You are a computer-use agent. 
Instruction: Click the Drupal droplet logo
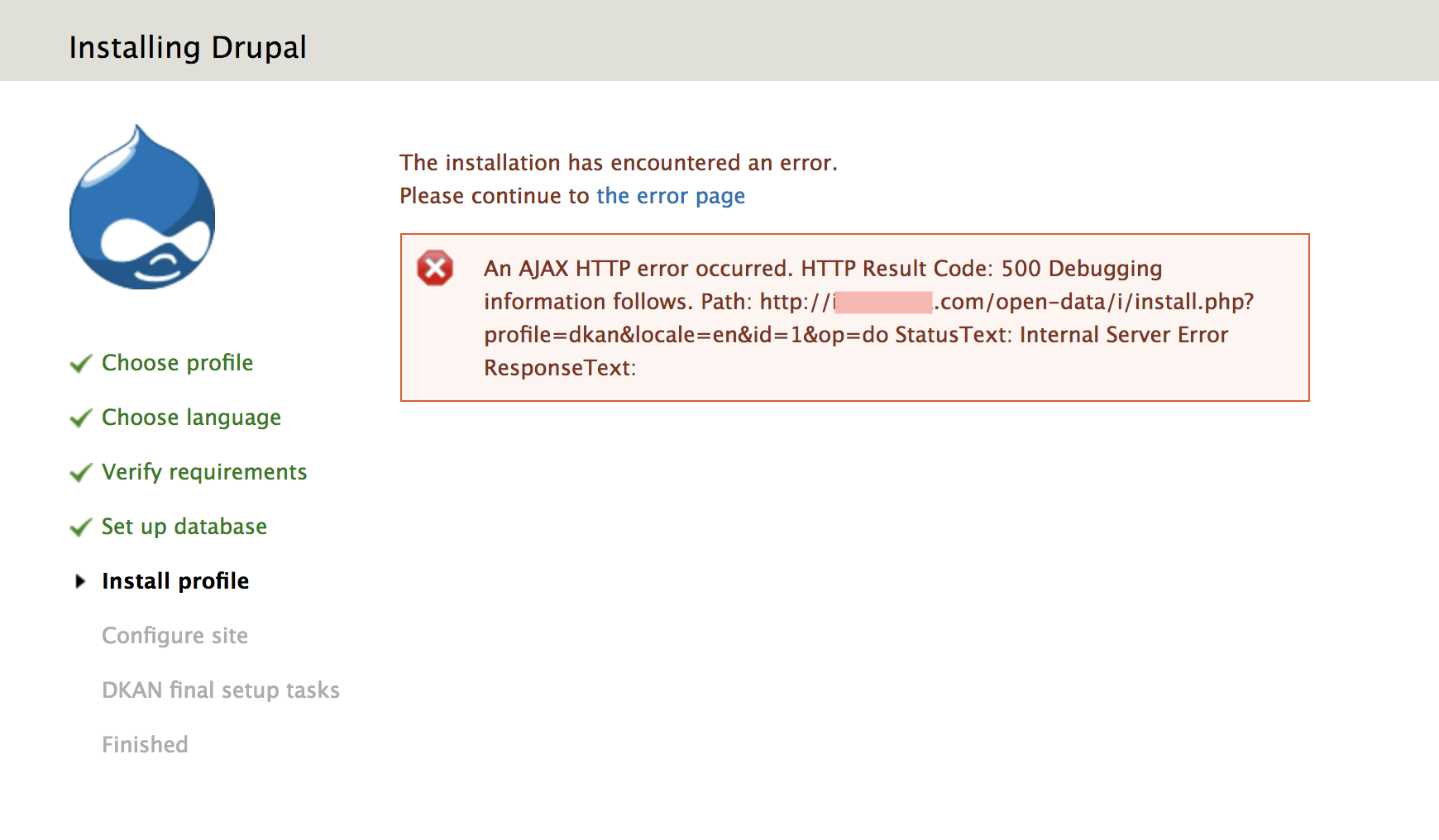(x=141, y=207)
